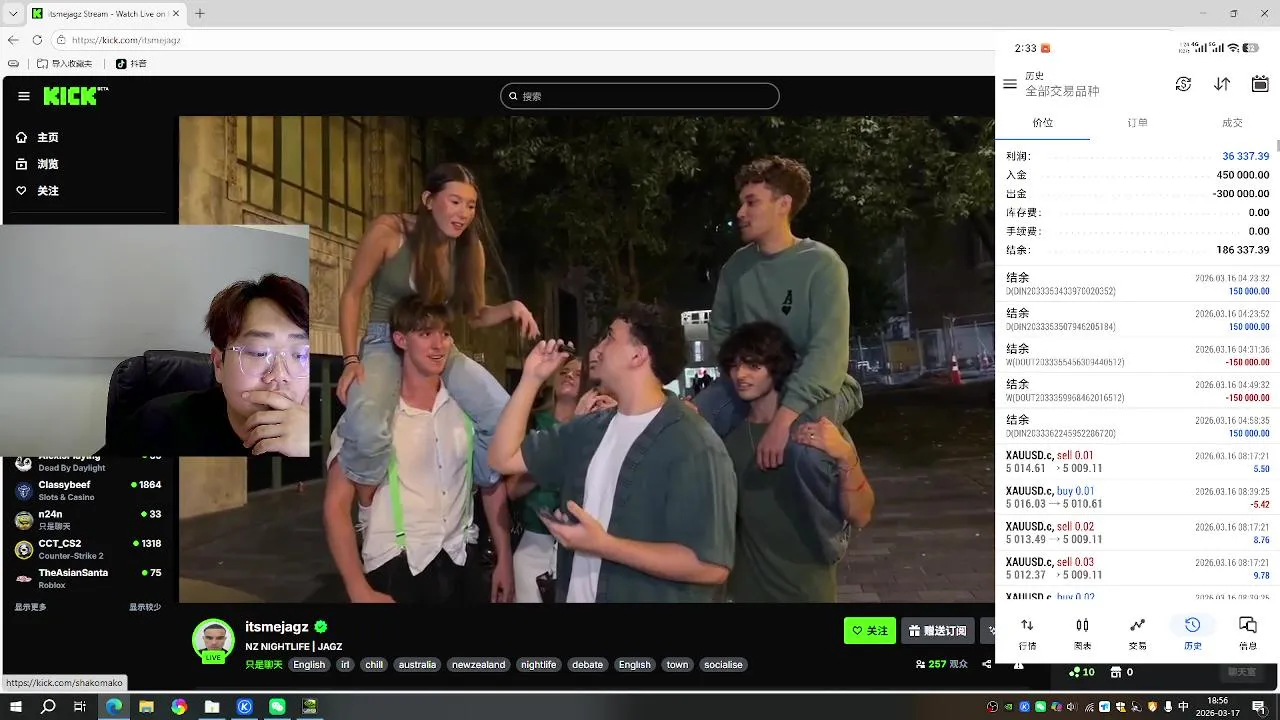Click the currency refresh icon in trading app
1280x720 pixels.
tap(1183, 84)
